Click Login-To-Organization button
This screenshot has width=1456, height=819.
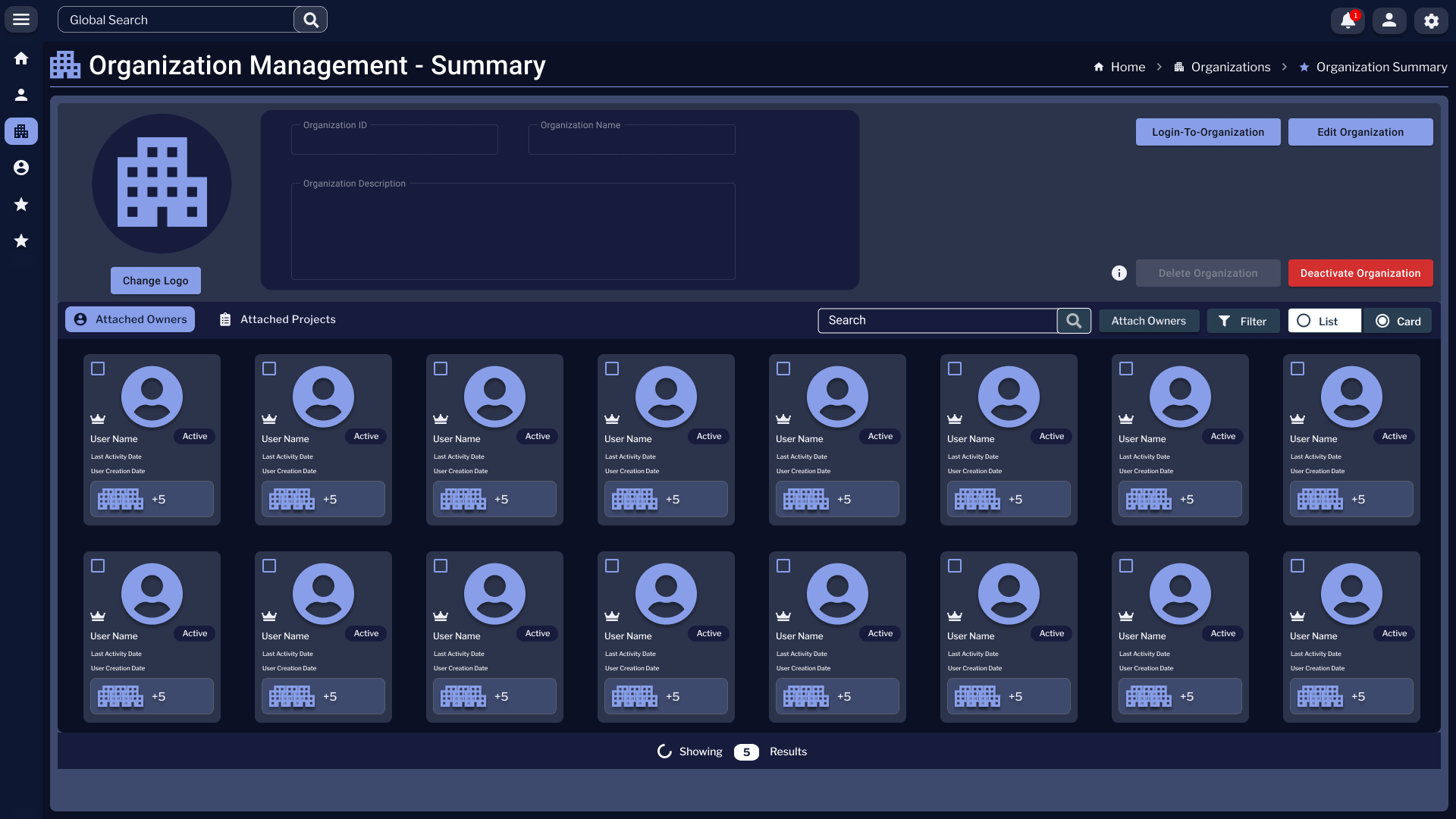(x=1208, y=132)
